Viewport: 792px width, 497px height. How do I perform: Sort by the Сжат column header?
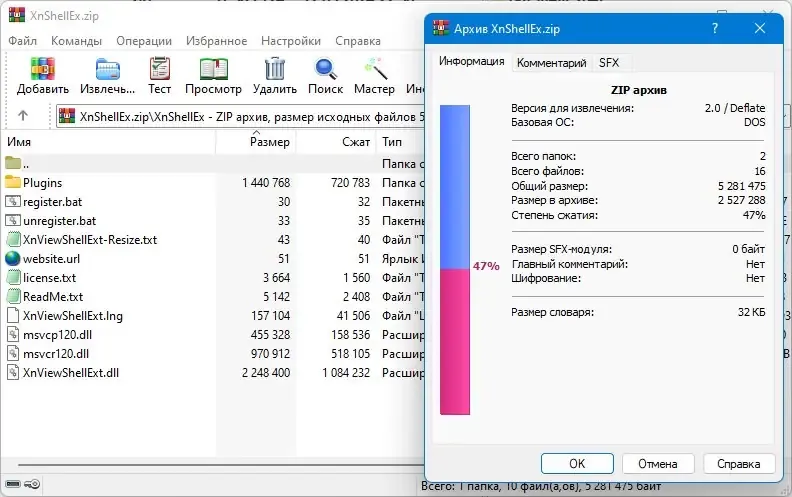point(336,142)
